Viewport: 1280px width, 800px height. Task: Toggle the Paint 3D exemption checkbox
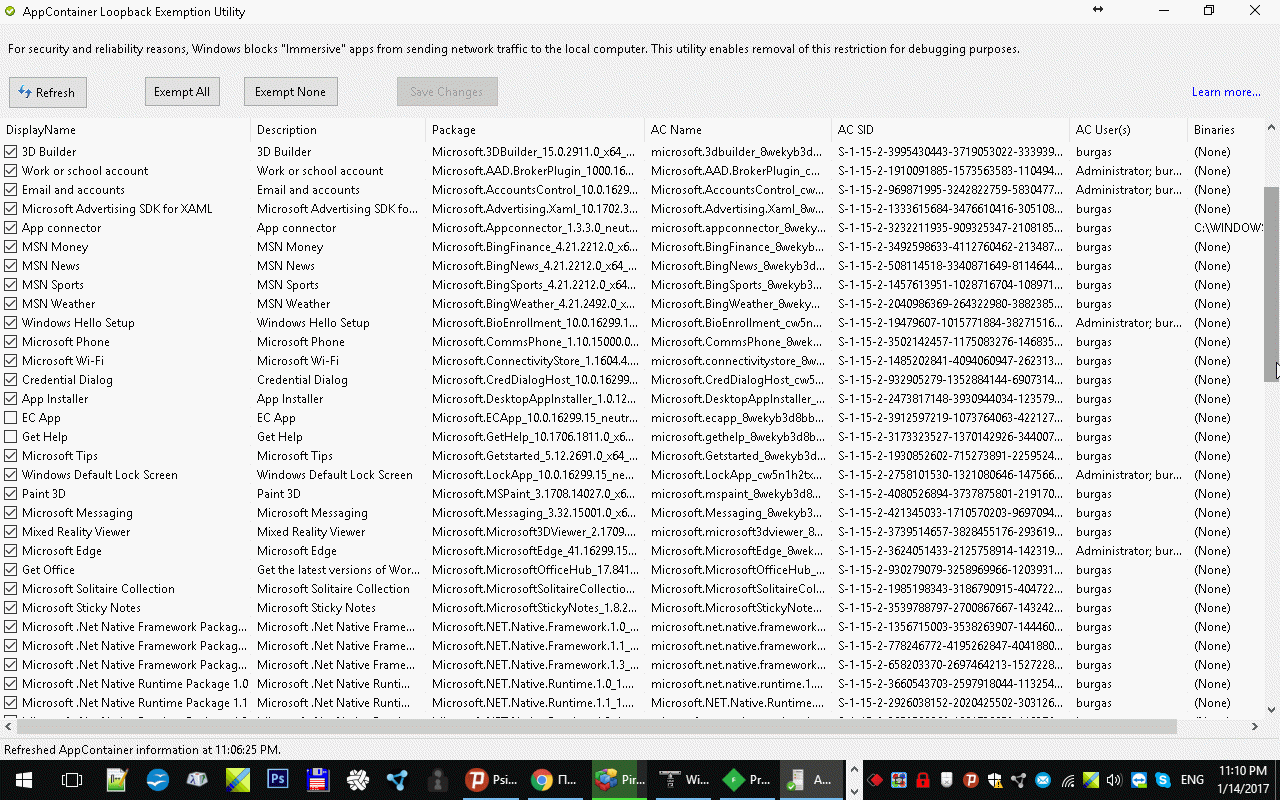pyautogui.click(x=11, y=494)
